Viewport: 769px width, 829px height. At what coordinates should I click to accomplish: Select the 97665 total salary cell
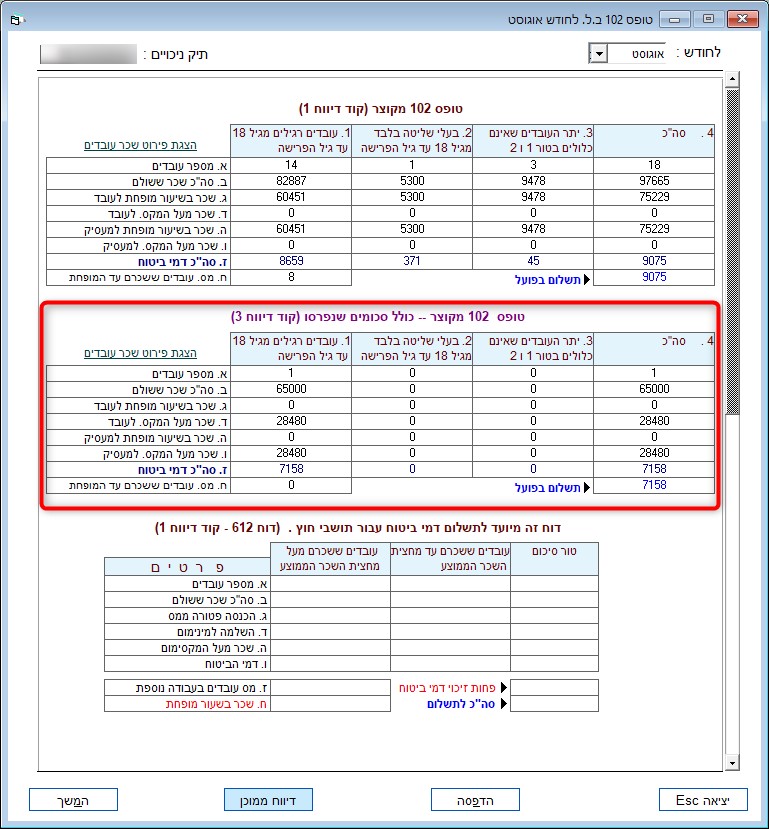click(654, 181)
